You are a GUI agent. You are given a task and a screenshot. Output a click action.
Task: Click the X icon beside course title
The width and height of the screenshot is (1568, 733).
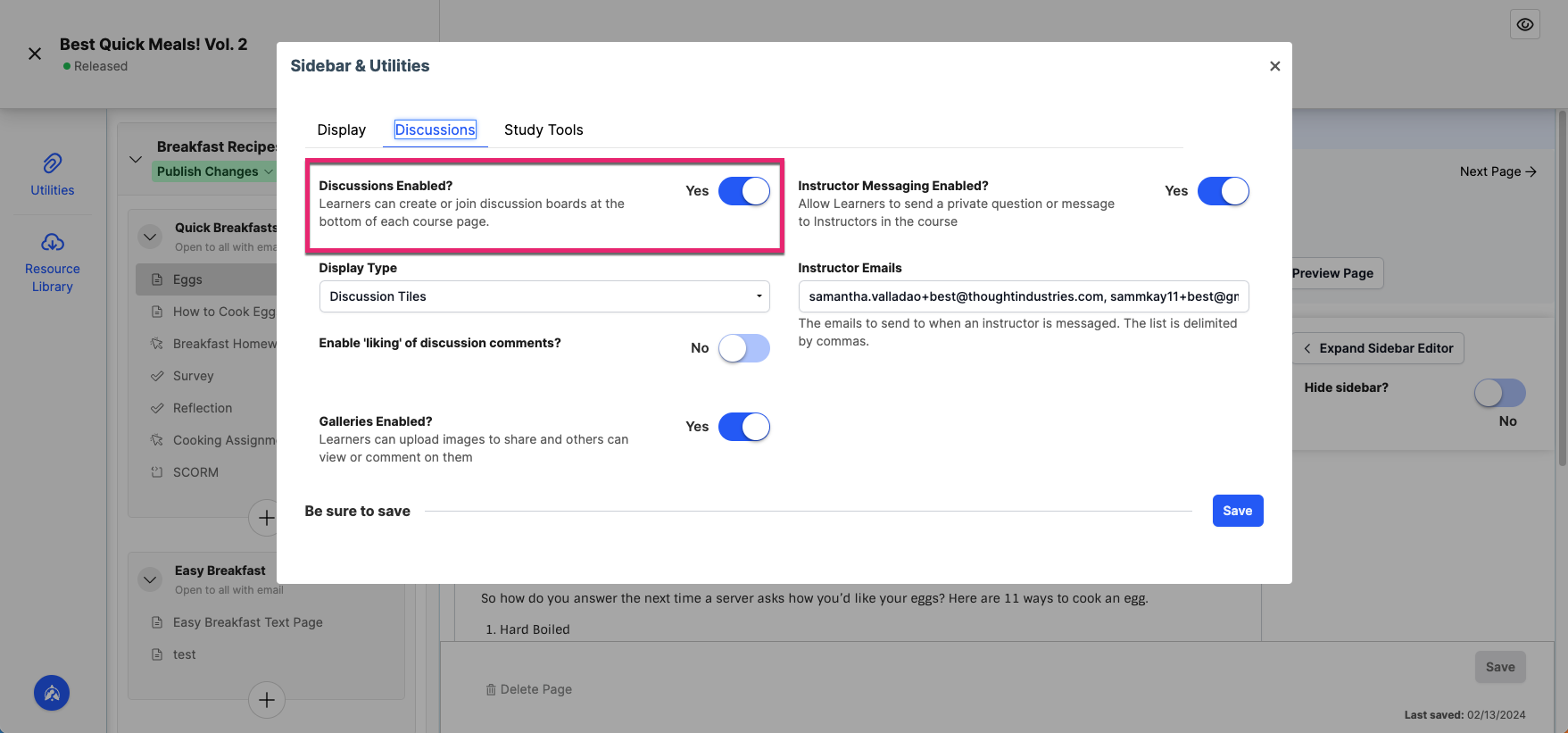pos(35,54)
